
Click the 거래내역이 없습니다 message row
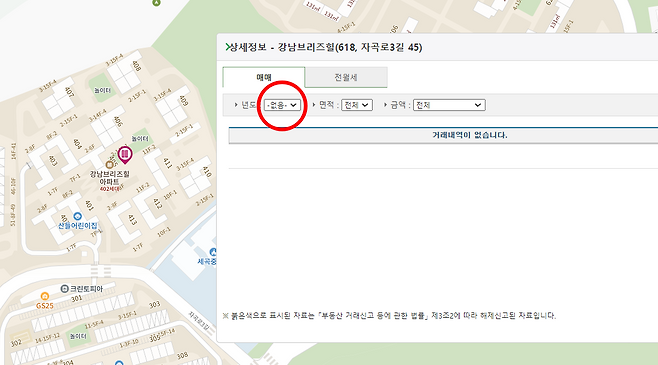coord(443,136)
